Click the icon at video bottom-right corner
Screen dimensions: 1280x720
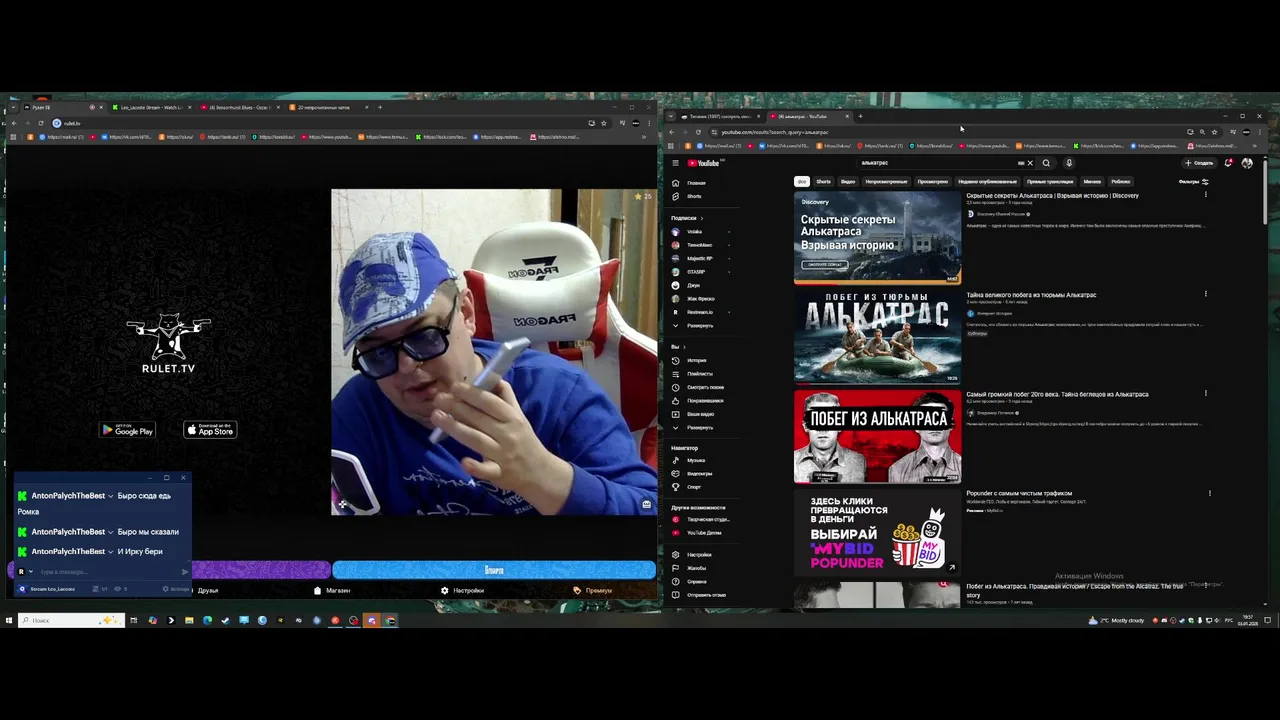pos(646,504)
